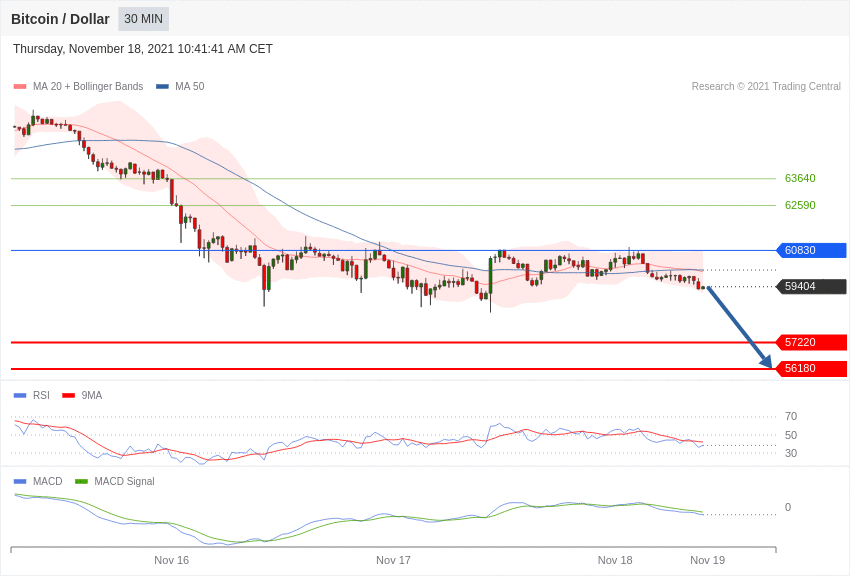Click the black 59404 current price tag
This screenshot has height=576, width=850.
(812, 286)
